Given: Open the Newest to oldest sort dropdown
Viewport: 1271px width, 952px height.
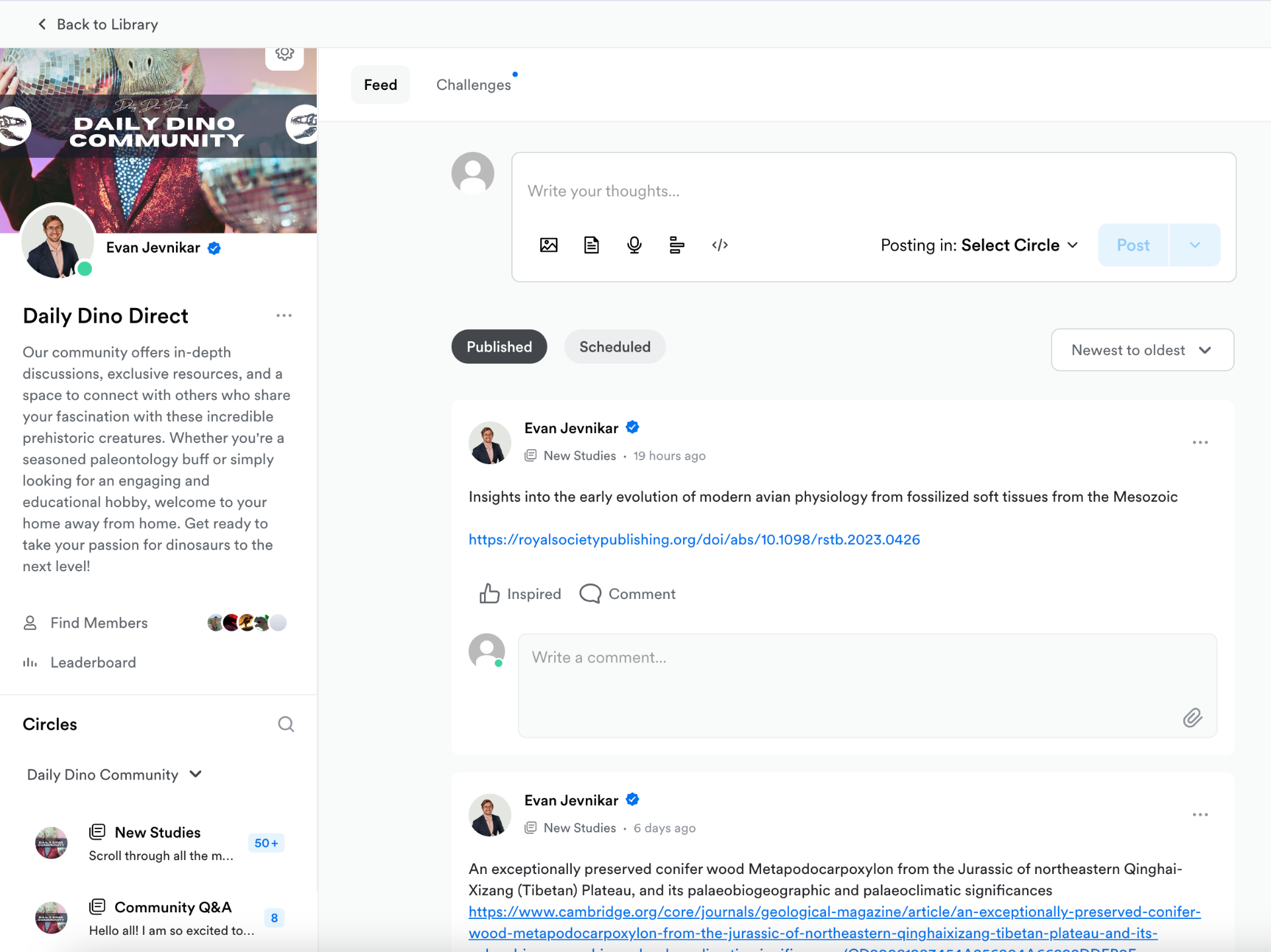Looking at the screenshot, I should tap(1141, 350).
